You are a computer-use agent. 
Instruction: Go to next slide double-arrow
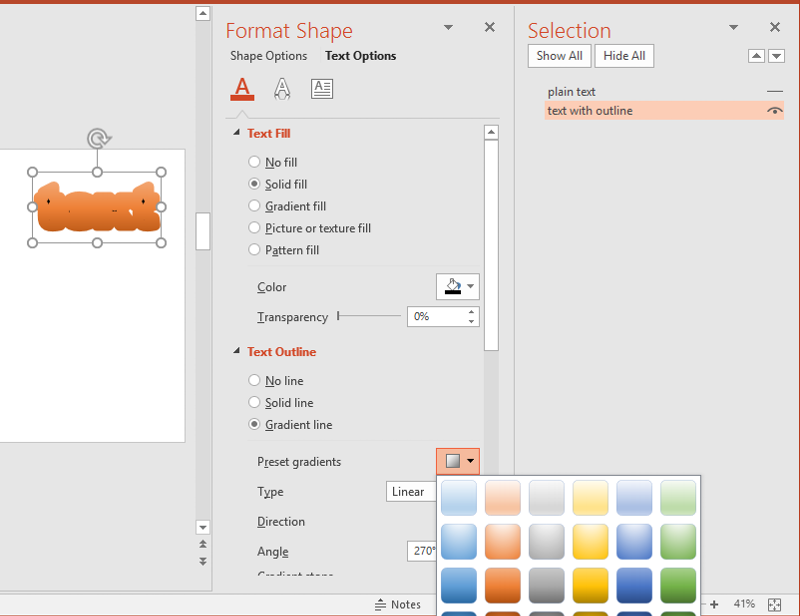(203, 561)
